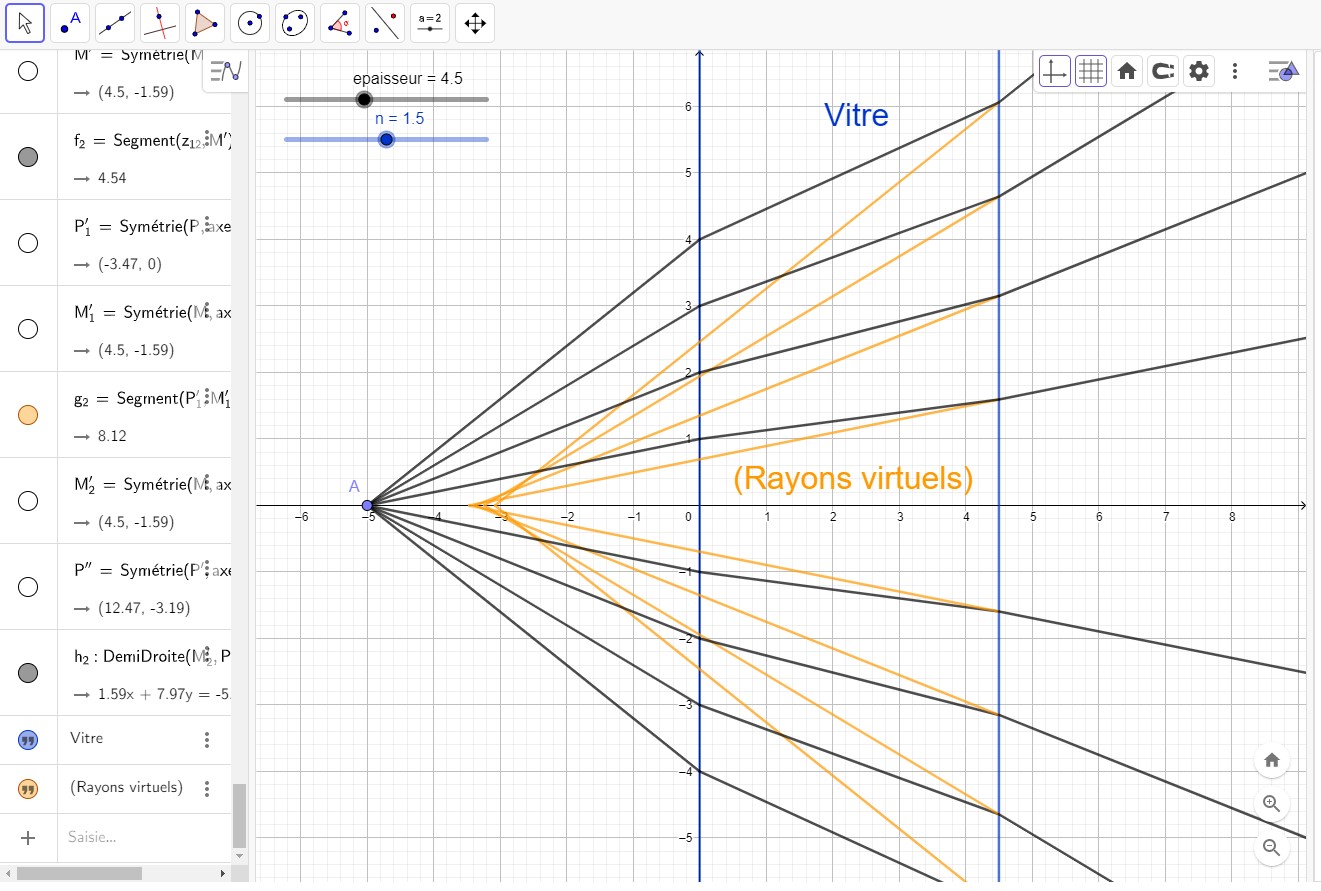Toggle the grid display button
Image resolution: width=1321 pixels, height=891 pixels.
pyautogui.click(x=1090, y=71)
